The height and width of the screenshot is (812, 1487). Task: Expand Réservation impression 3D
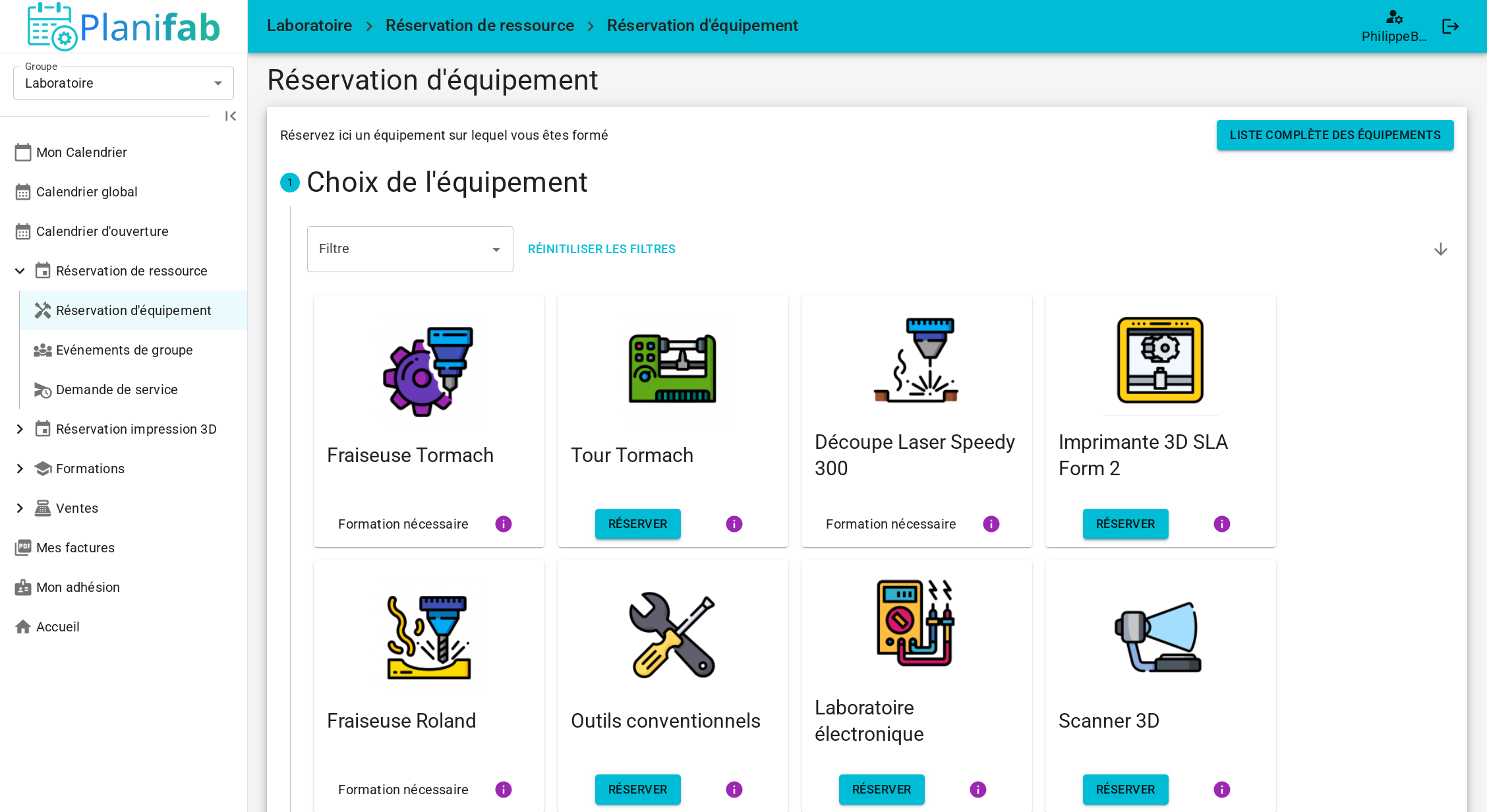(19, 429)
